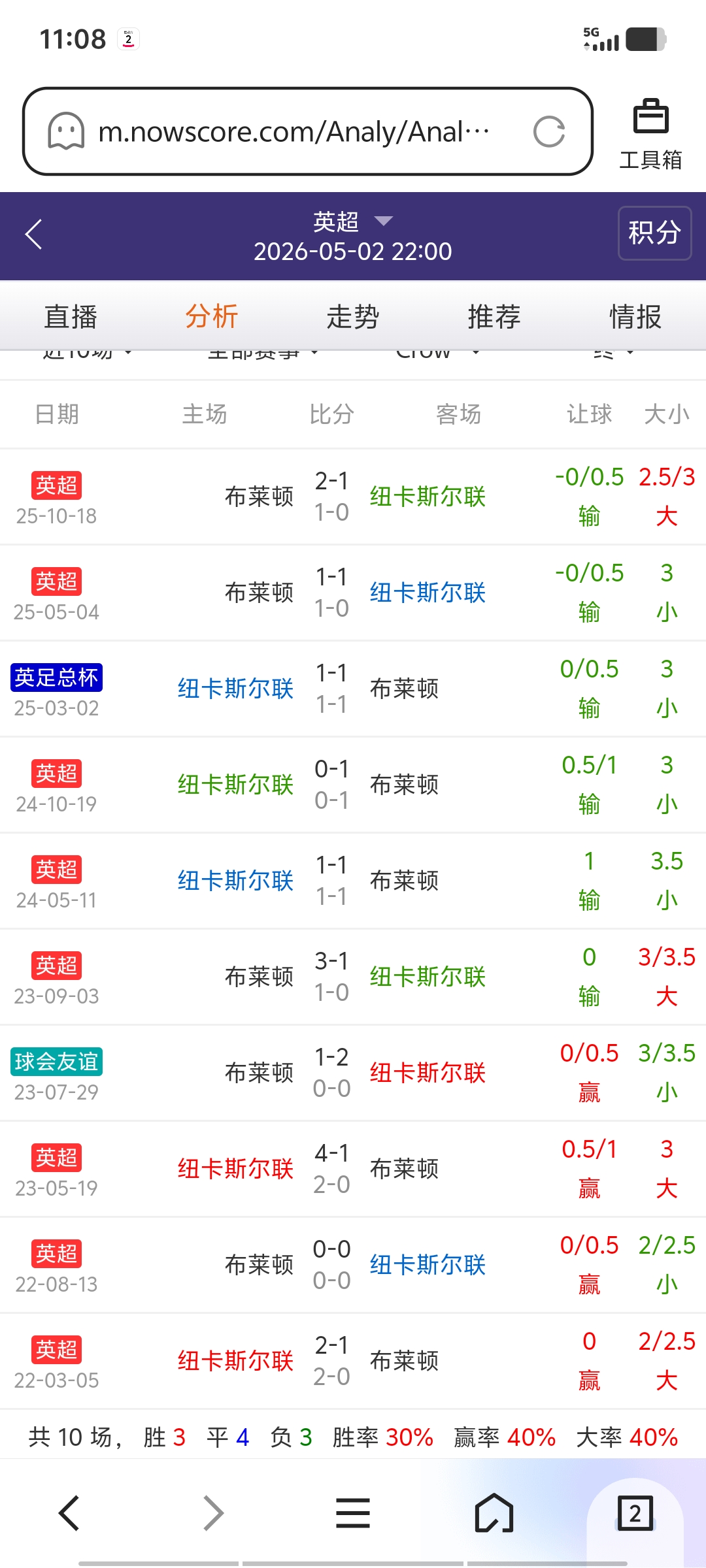Go back using the purple header arrow
Viewport: 706px width, 1568px height.
coord(34,234)
